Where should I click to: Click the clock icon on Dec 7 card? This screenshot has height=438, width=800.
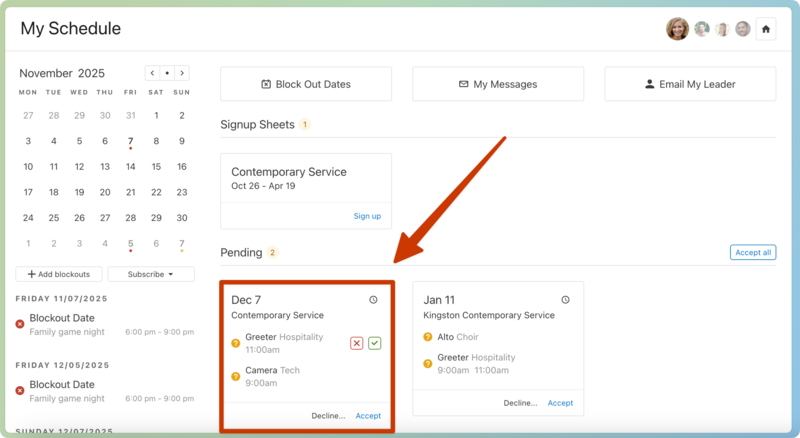coord(374,300)
